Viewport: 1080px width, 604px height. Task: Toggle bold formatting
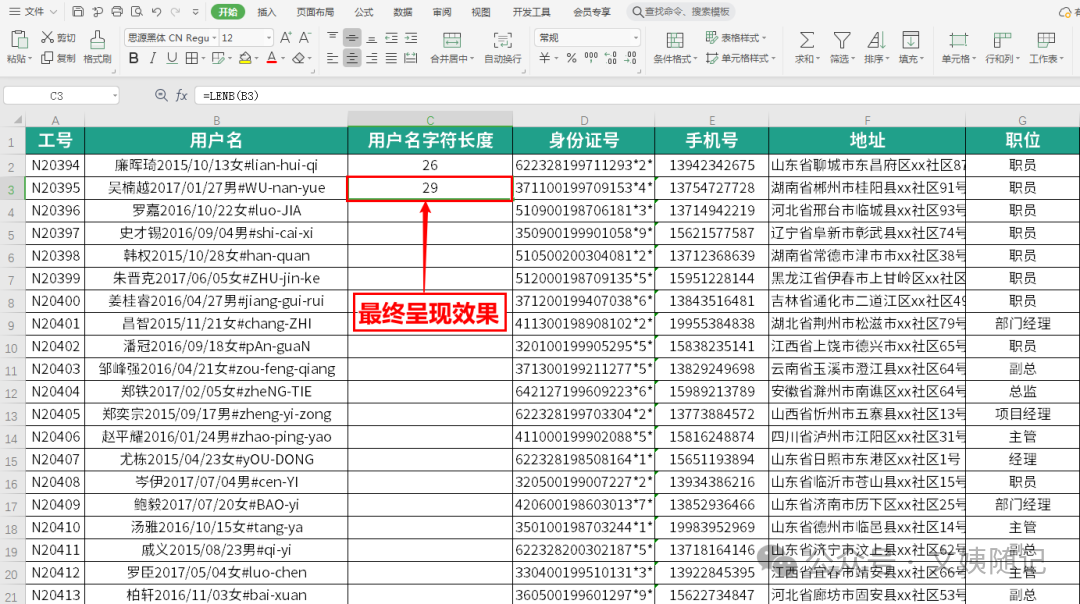coord(134,59)
